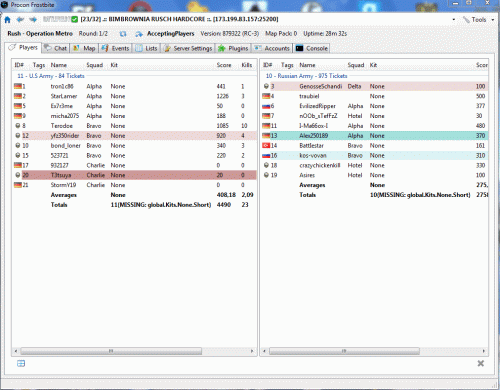
Task: Click the globe icon for player 8
Action: click(18, 126)
